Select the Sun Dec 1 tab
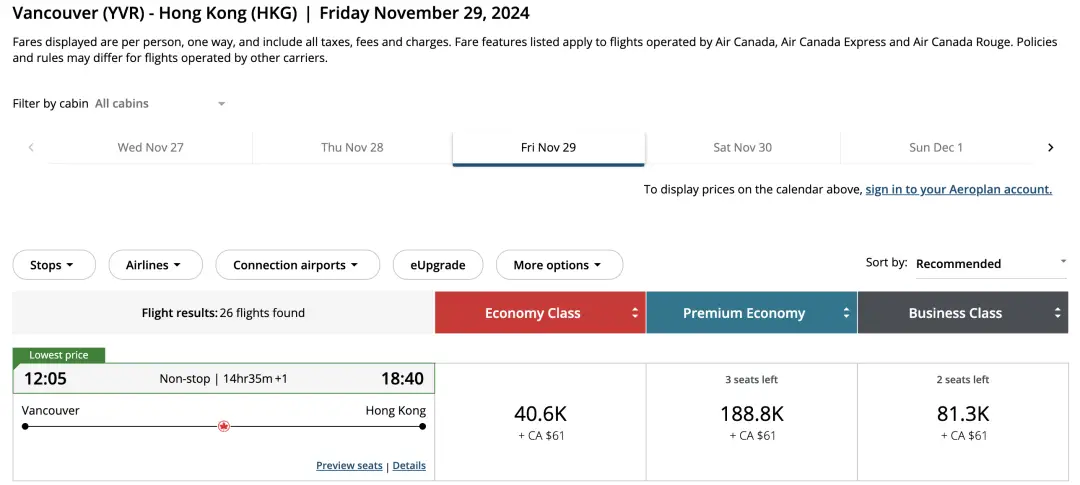The height and width of the screenshot is (485, 1080). (935, 148)
